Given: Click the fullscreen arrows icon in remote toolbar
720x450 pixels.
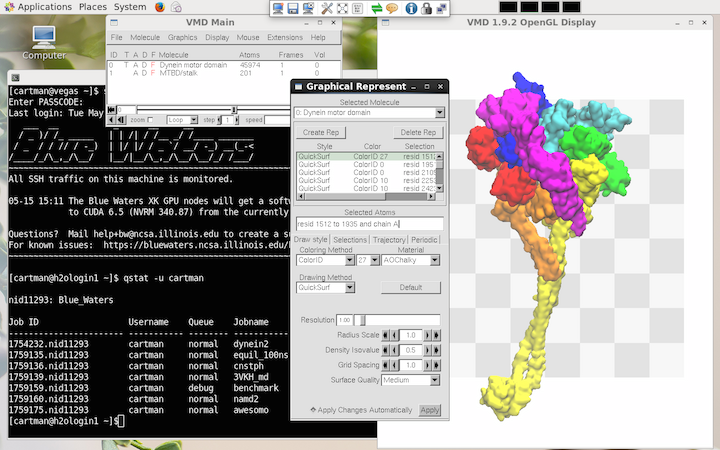Looking at the screenshot, I should (x=342, y=8).
